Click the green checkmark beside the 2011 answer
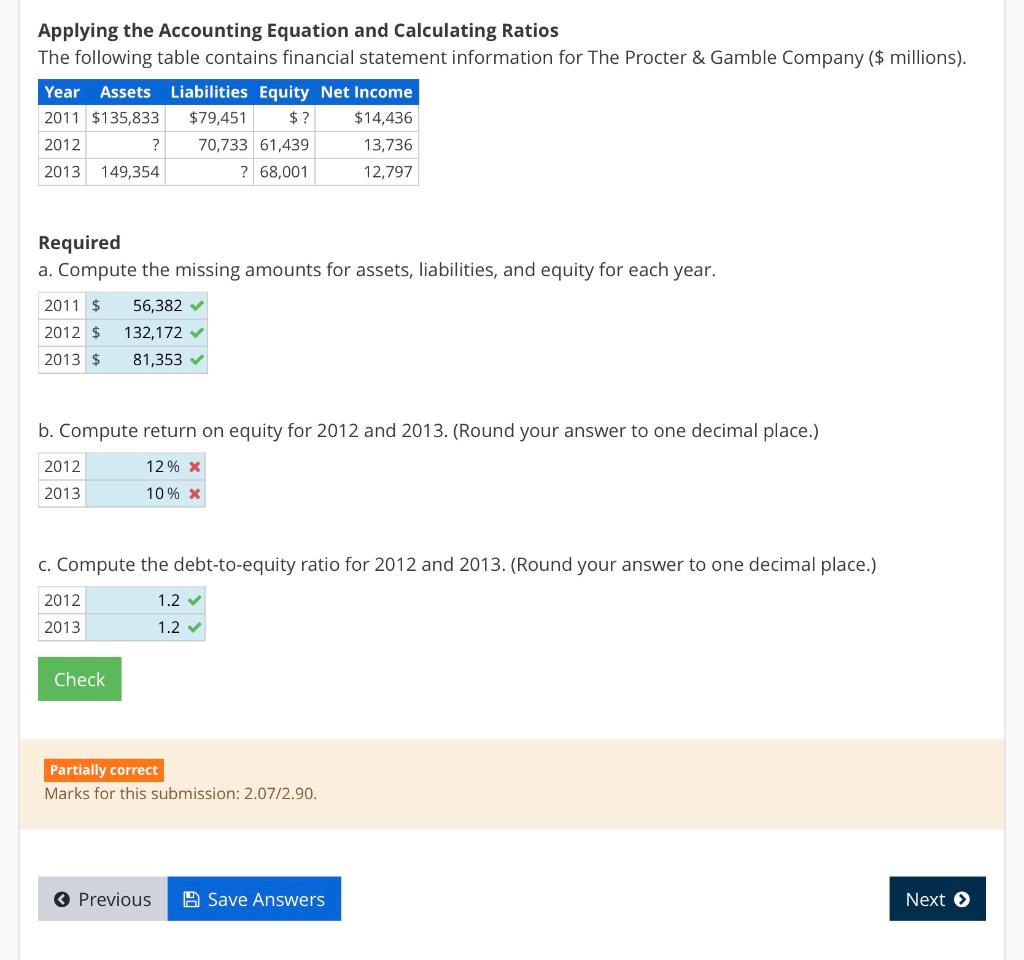 click(x=196, y=306)
